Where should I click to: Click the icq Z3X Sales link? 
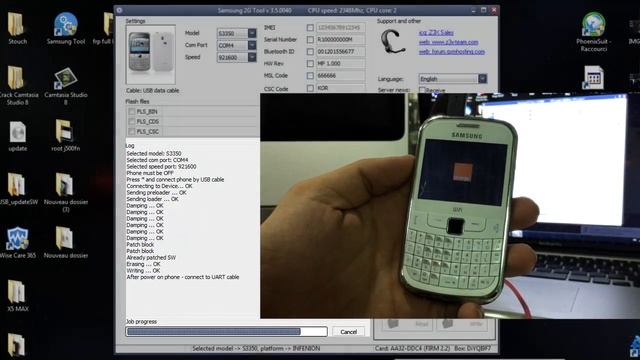[x=436, y=33]
